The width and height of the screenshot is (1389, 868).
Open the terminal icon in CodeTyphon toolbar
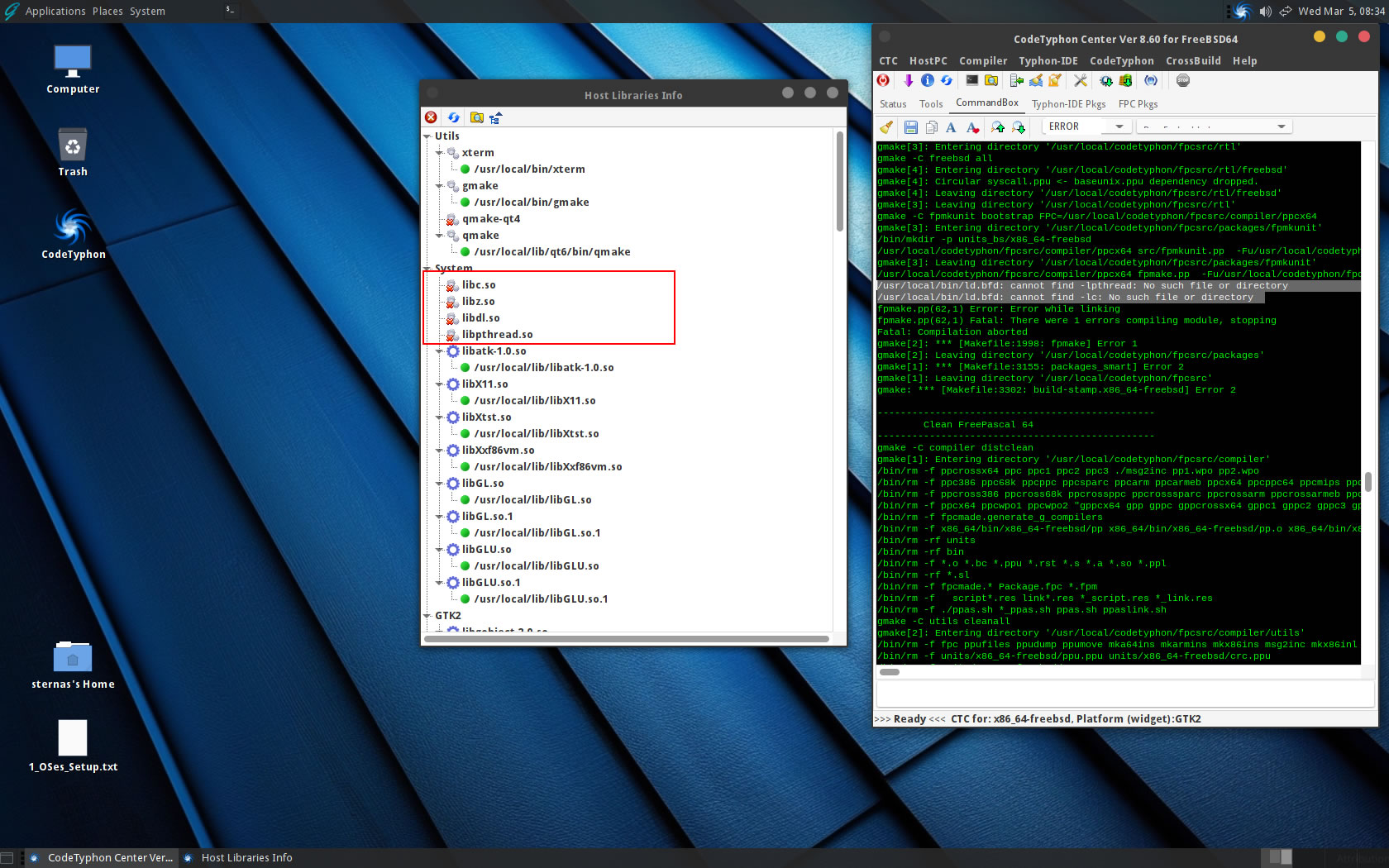[x=972, y=80]
